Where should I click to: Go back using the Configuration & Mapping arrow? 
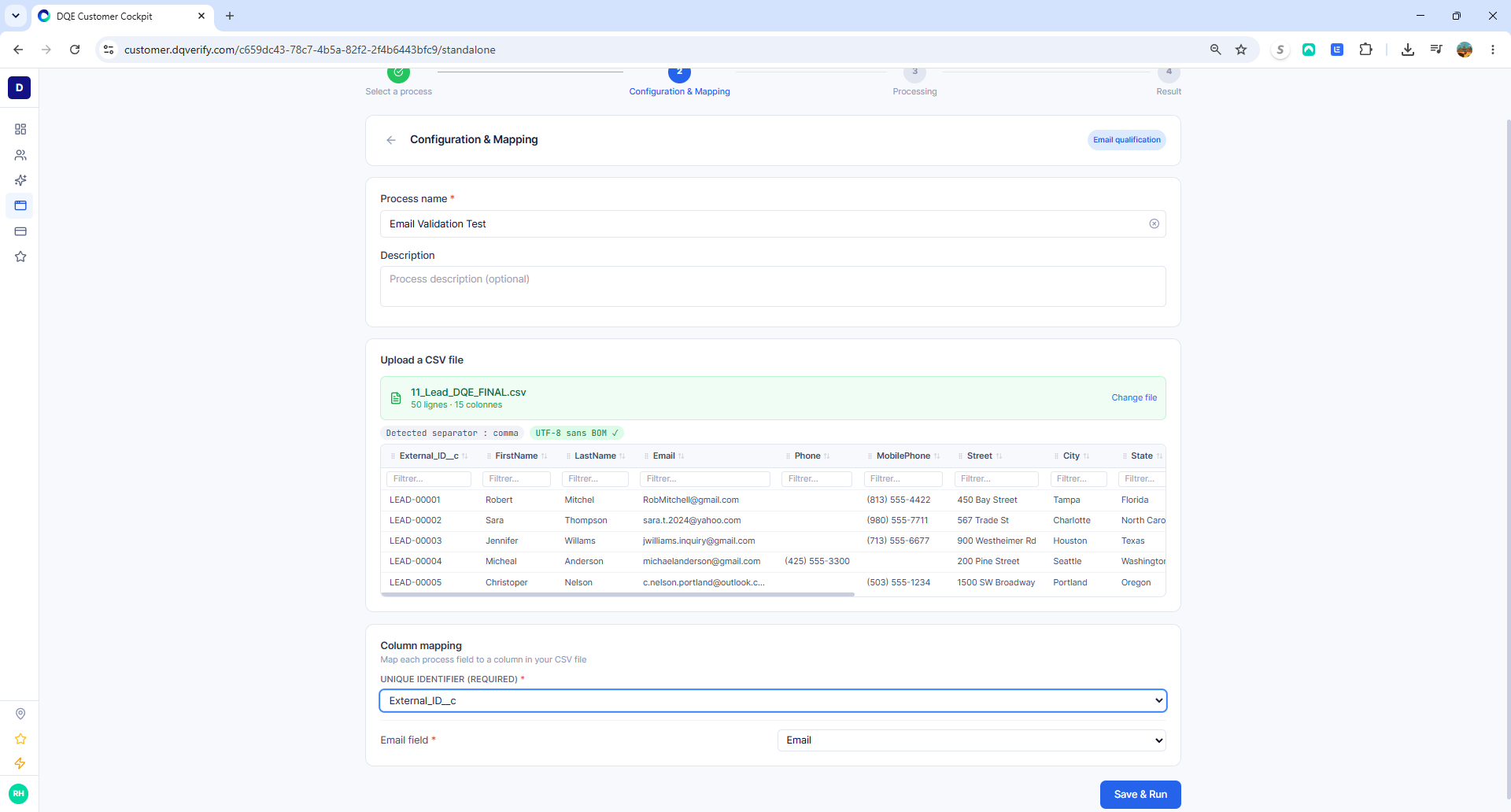[391, 140]
